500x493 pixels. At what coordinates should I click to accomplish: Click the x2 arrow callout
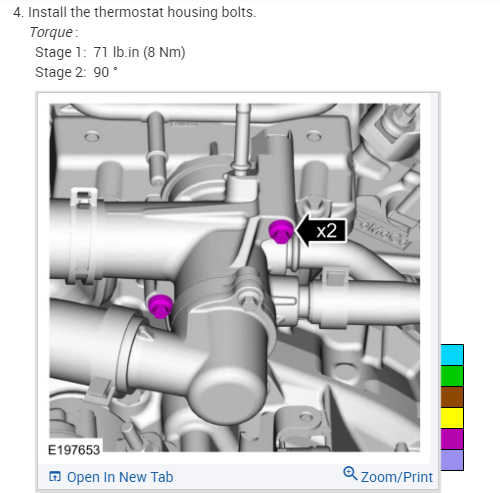point(321,230)
